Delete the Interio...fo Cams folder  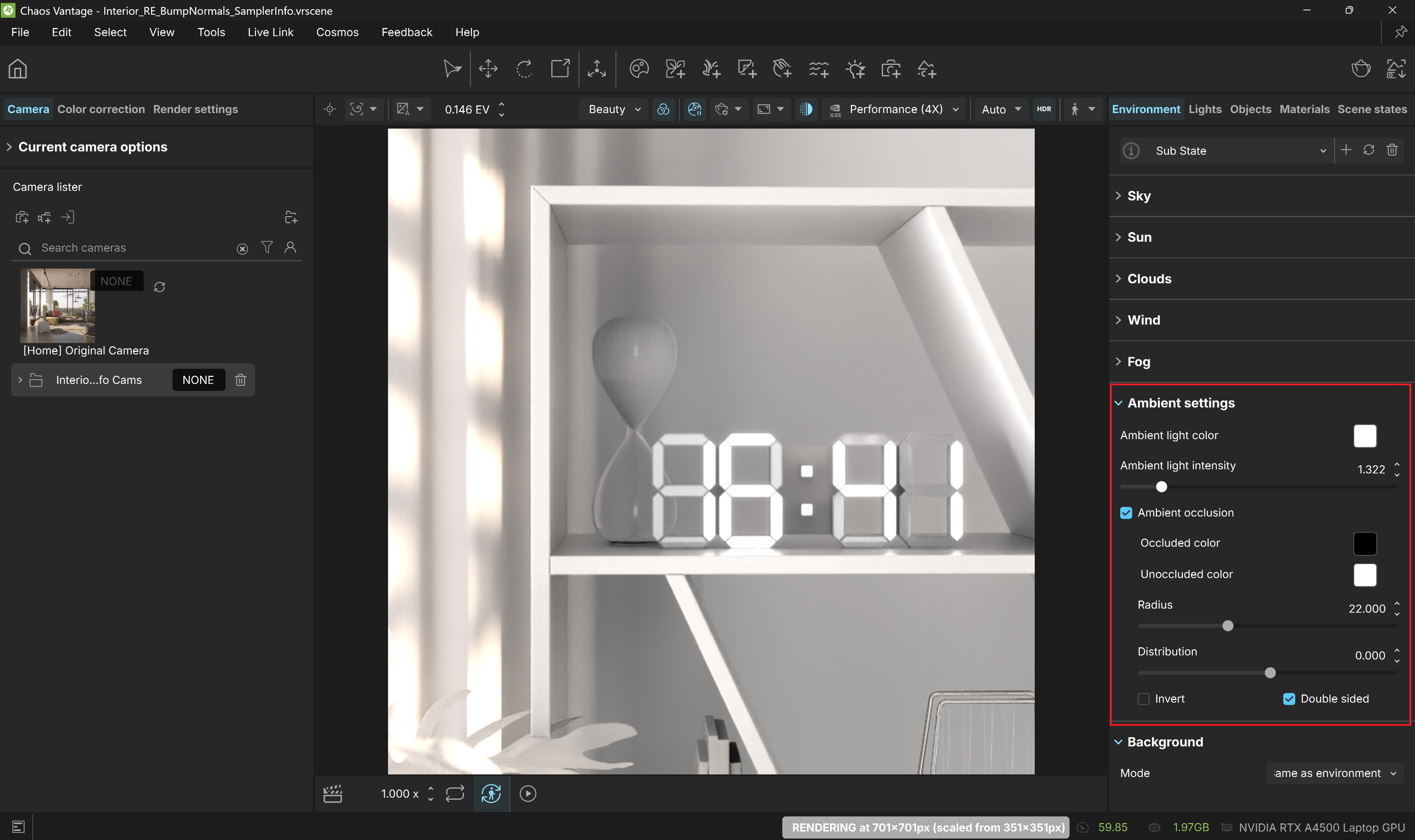pos(241,380)
